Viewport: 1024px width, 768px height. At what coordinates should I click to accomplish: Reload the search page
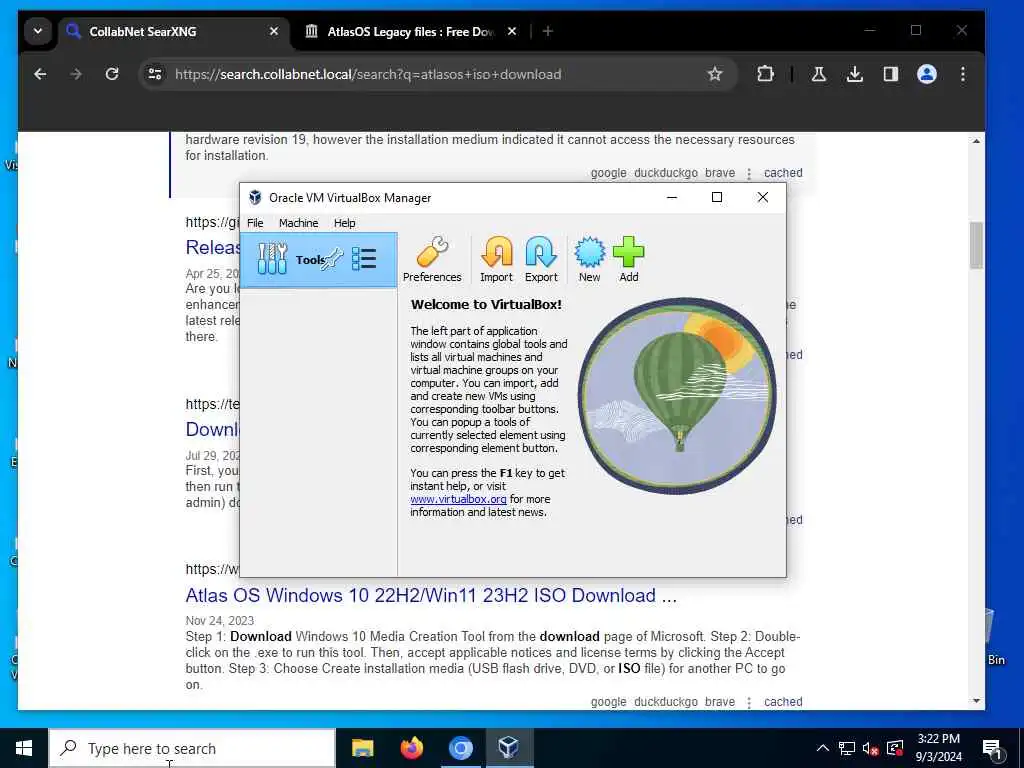coord(112,74)
